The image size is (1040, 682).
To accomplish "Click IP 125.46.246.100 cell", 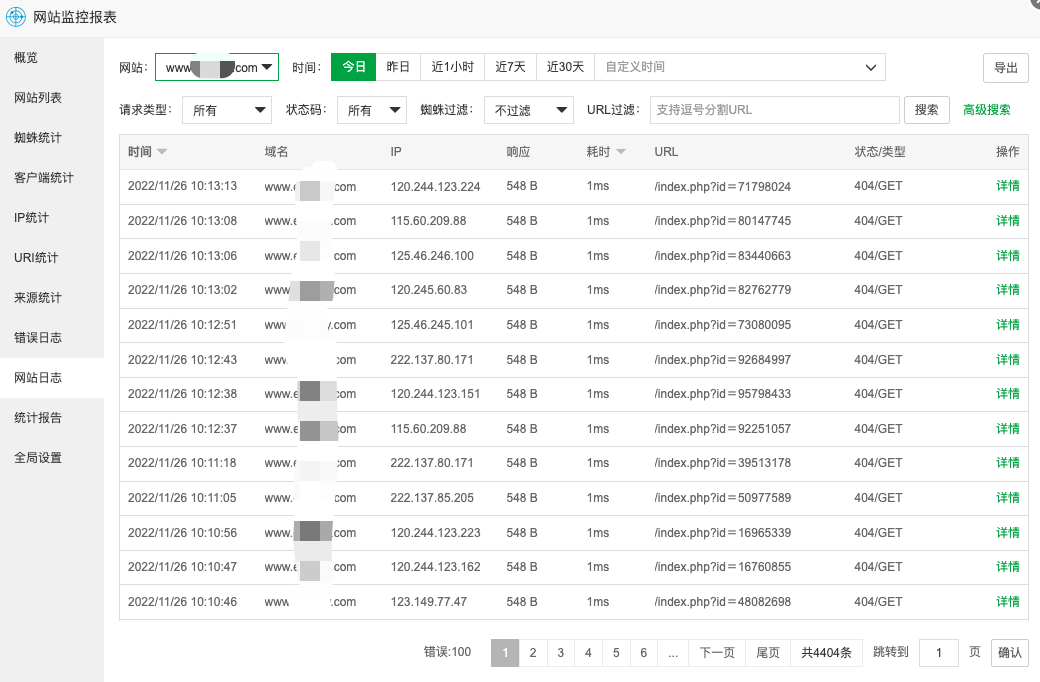I will pyautogui.click(x=432, y=255).
